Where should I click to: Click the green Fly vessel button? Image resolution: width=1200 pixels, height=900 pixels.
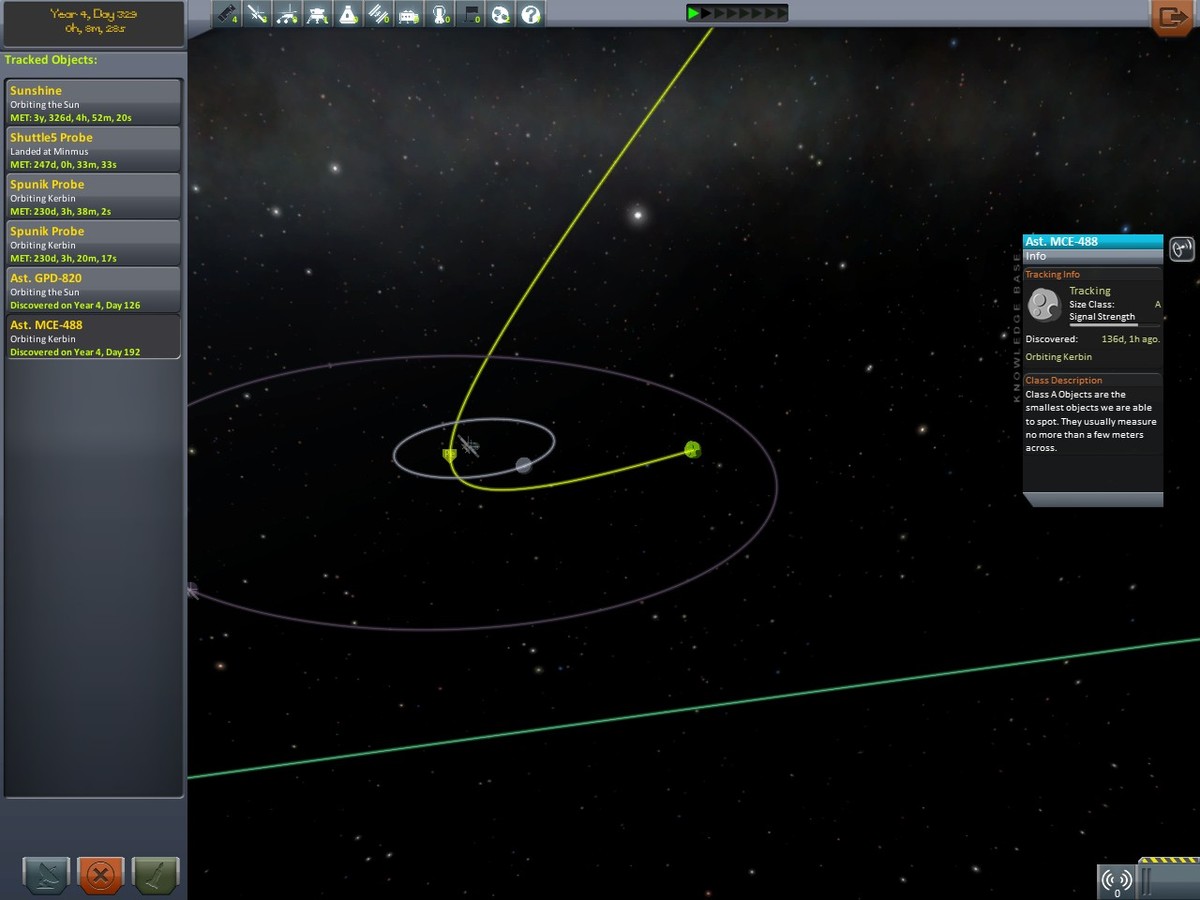(x=156, y=874)
